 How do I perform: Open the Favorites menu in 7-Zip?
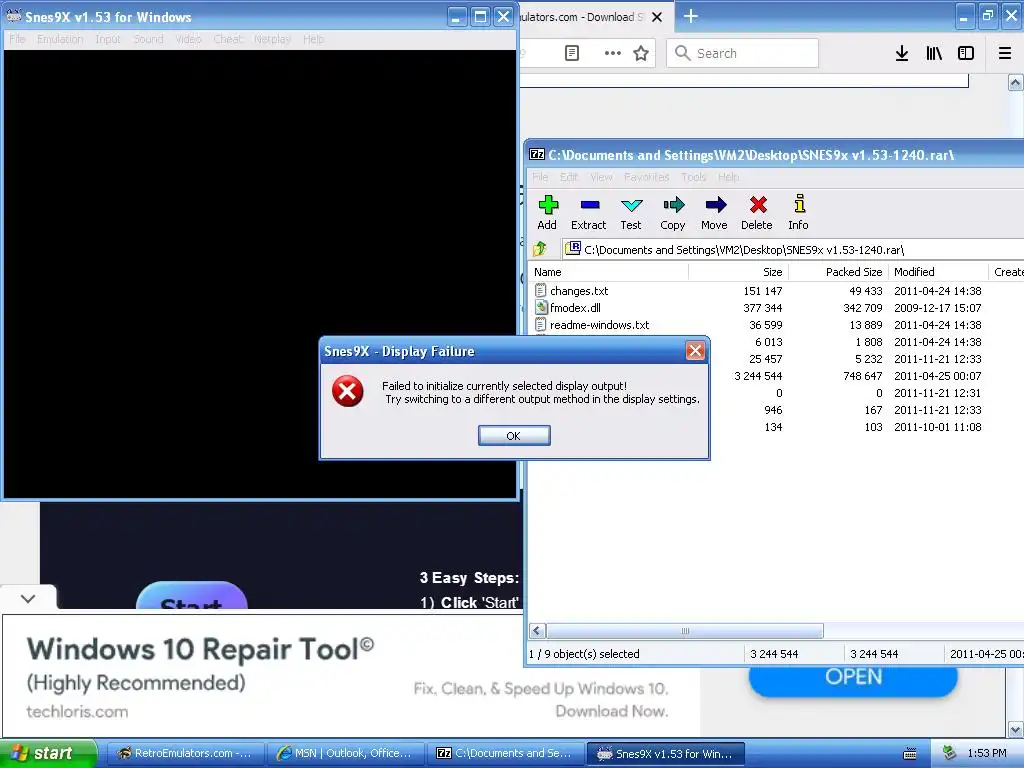tap(647, 177)
